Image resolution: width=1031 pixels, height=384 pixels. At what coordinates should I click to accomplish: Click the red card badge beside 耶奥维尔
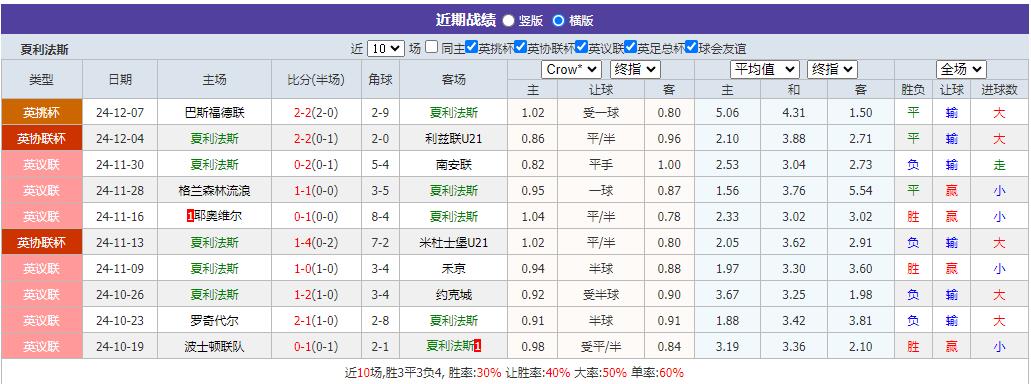191,216
